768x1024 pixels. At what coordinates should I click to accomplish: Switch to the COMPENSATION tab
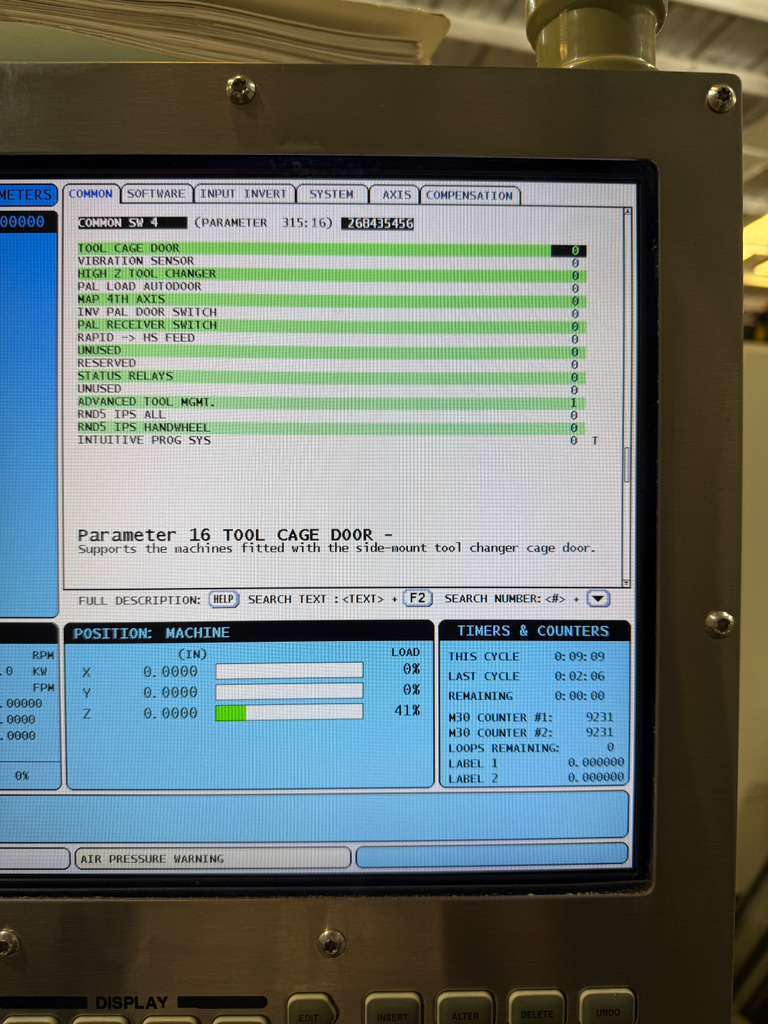(x=470, y=195)
